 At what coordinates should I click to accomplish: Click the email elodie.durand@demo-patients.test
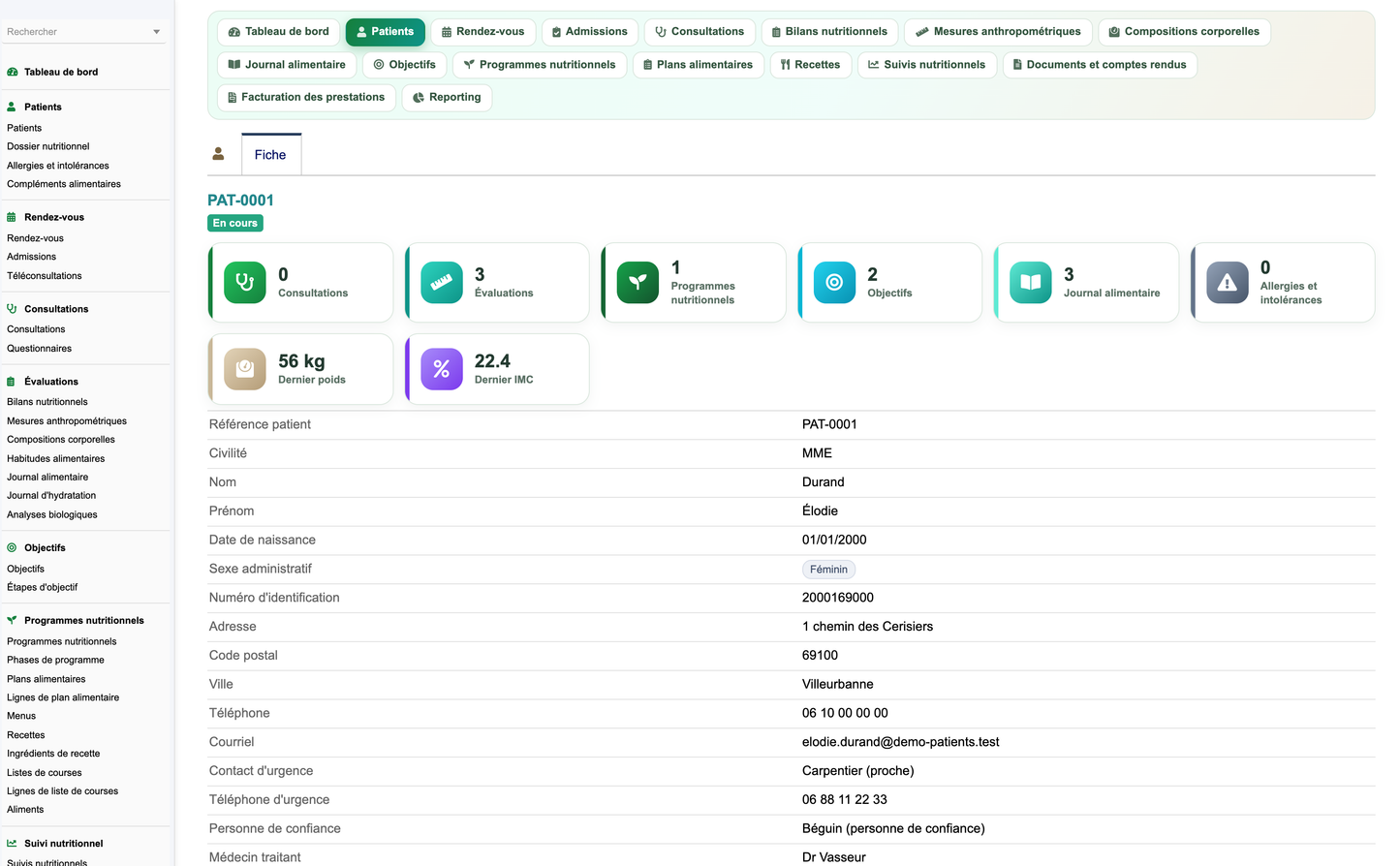click(x=901, y=742)
